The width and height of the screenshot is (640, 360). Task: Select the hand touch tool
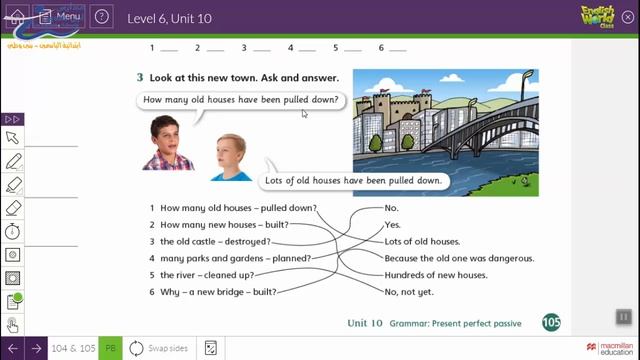[12, 325]
